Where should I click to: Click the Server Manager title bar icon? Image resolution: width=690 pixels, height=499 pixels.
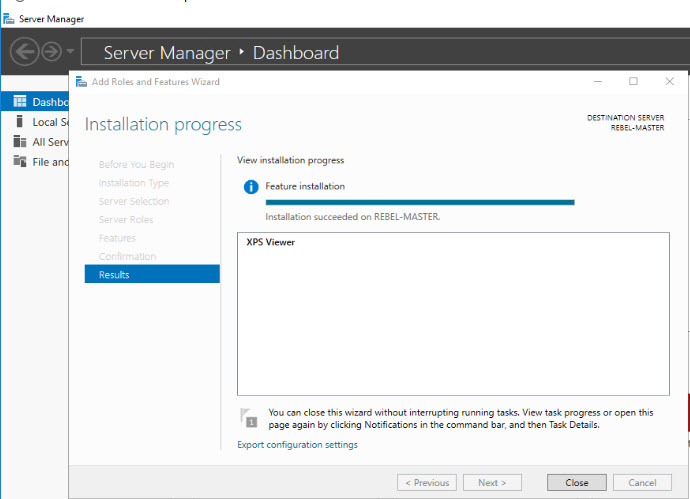(x=9, y=19)
